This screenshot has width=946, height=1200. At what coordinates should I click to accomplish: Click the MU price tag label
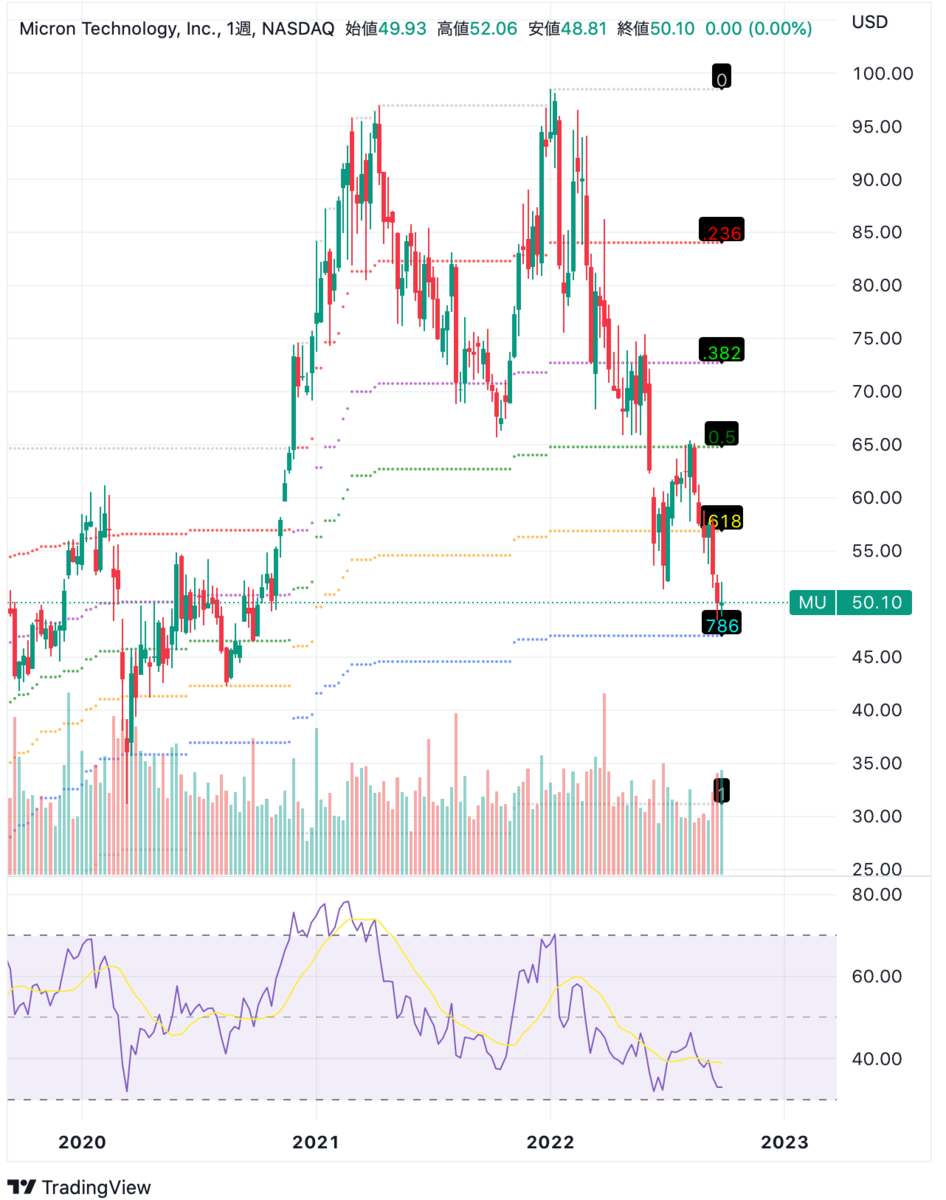point(811,602)
